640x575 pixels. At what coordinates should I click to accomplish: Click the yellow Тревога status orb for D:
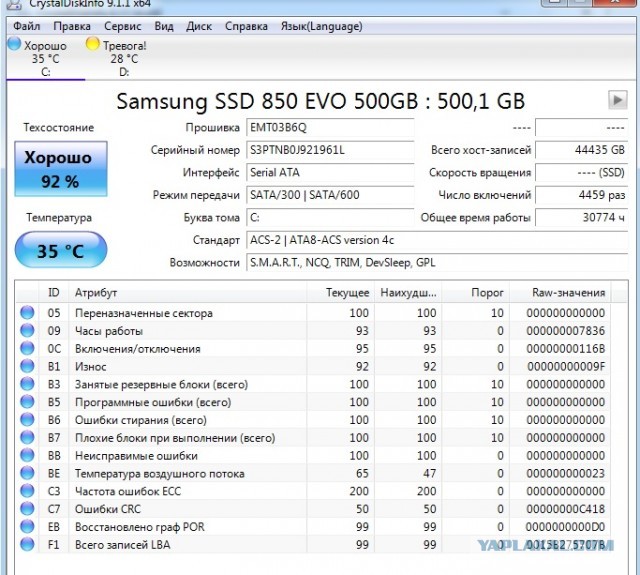[x=93, y=44]
